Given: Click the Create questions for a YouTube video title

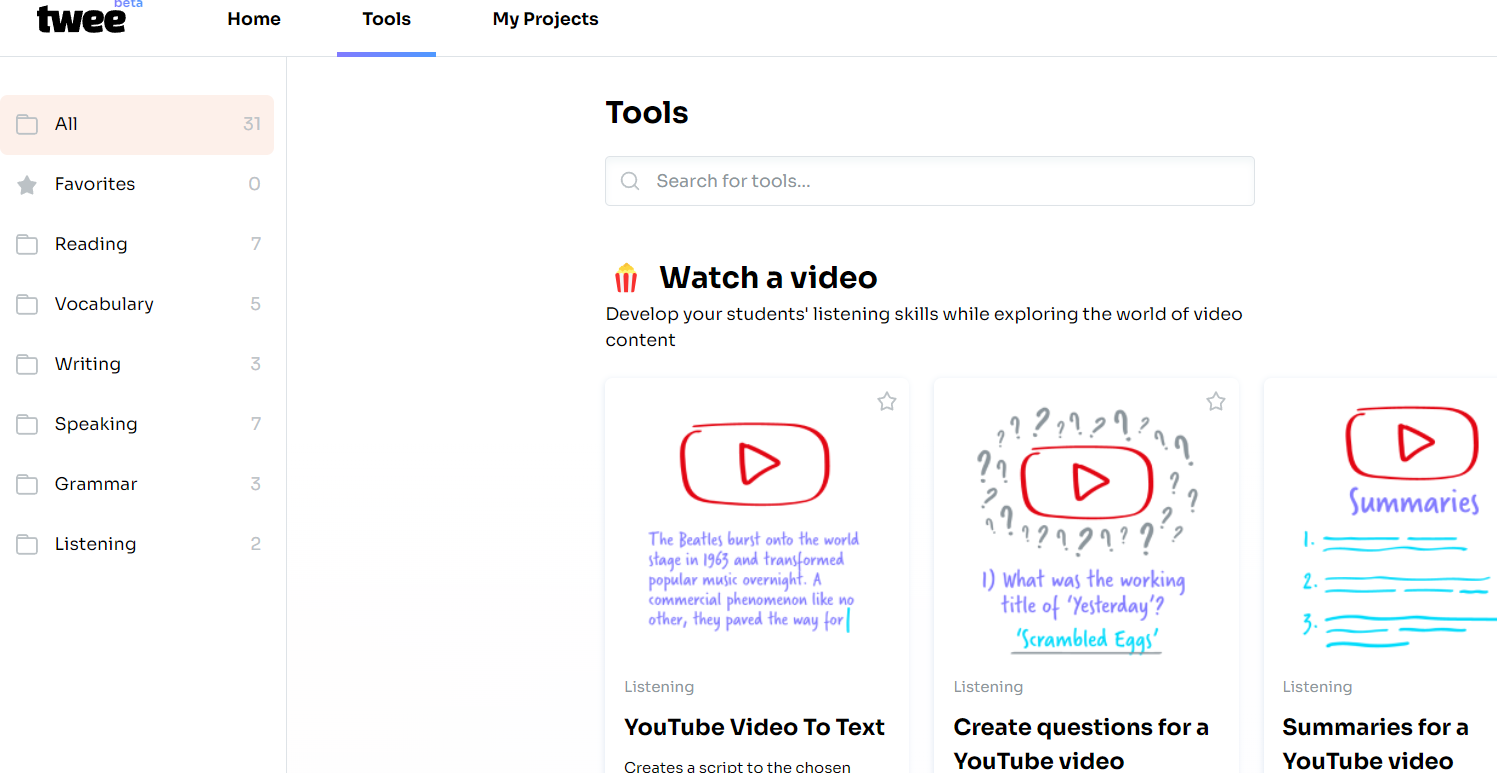Looking at the screenshot, I should coord(1081,744).
